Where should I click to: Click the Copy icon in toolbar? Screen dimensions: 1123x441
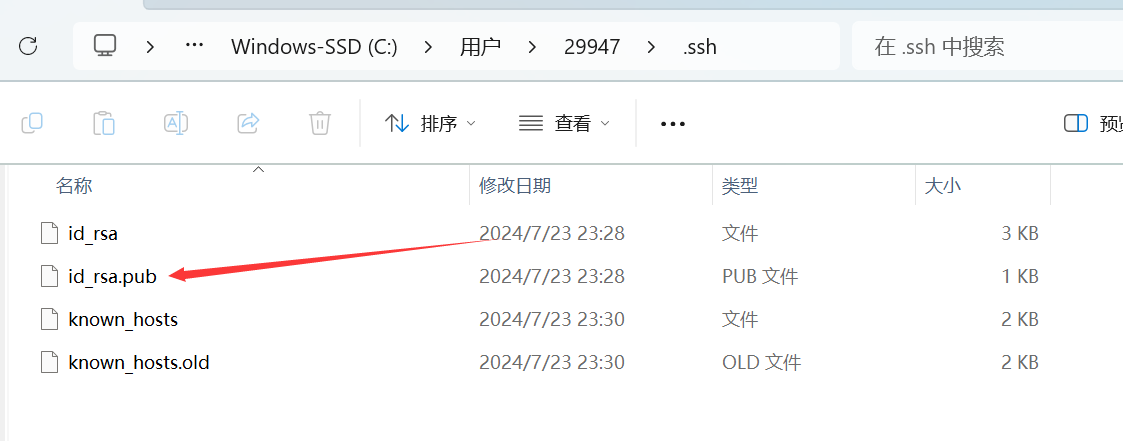tap(32, 123)
